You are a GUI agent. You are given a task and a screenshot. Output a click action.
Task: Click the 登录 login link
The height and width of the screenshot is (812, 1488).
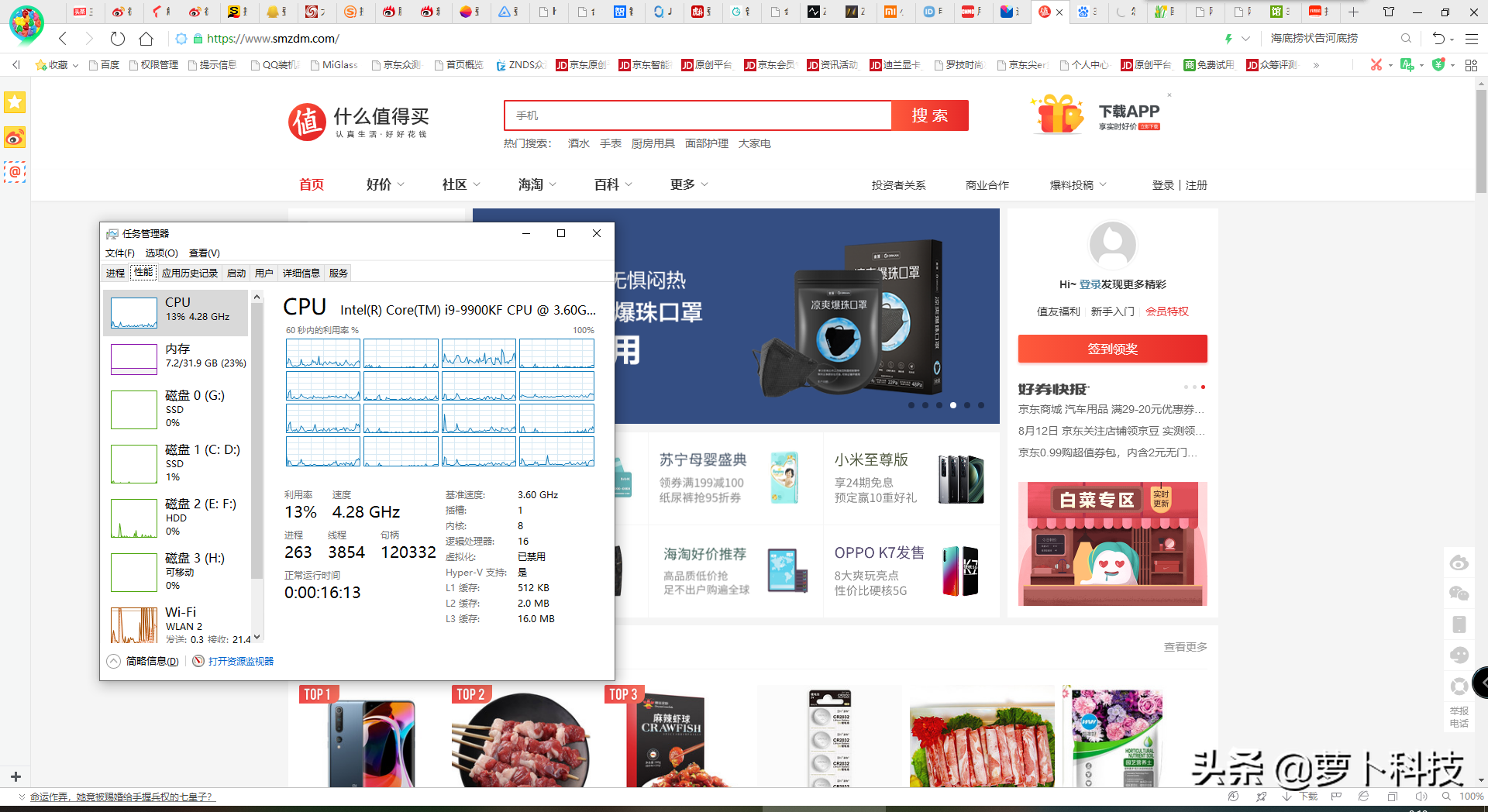point(1162,185)
